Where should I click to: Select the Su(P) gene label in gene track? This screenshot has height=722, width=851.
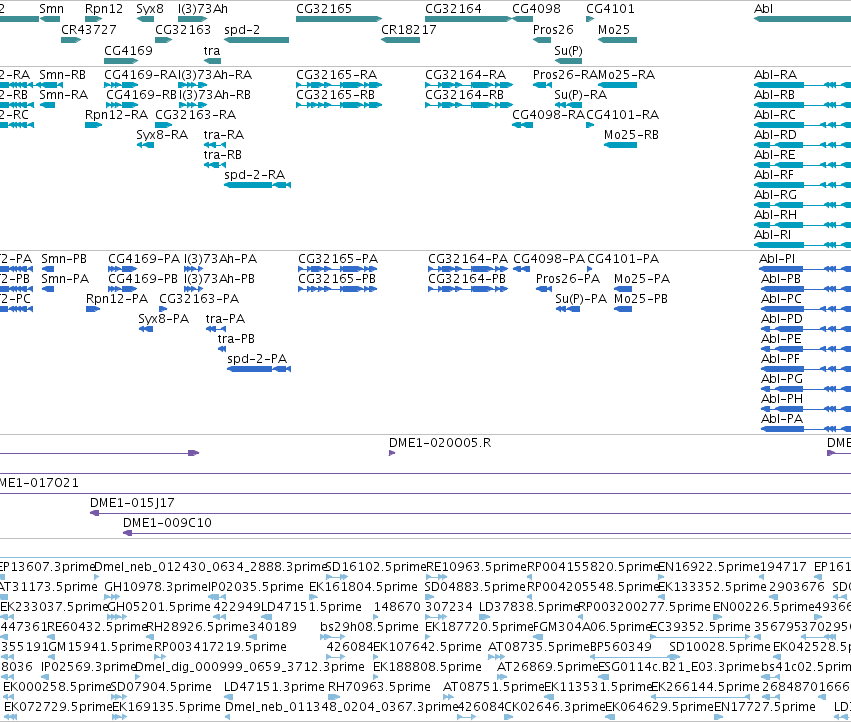(x=568, y=50)
